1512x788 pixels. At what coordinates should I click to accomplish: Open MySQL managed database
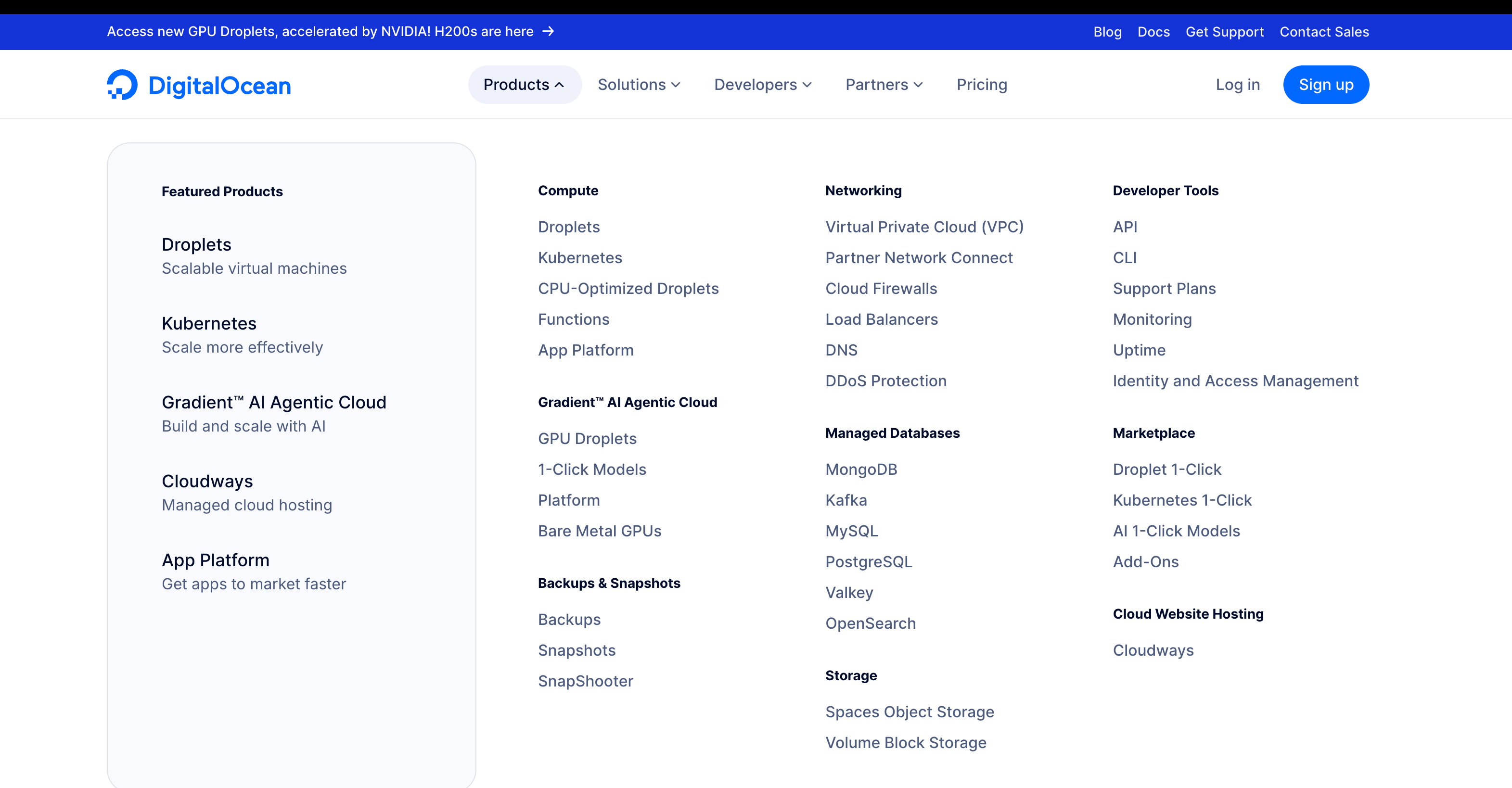[x=852, y=531]
